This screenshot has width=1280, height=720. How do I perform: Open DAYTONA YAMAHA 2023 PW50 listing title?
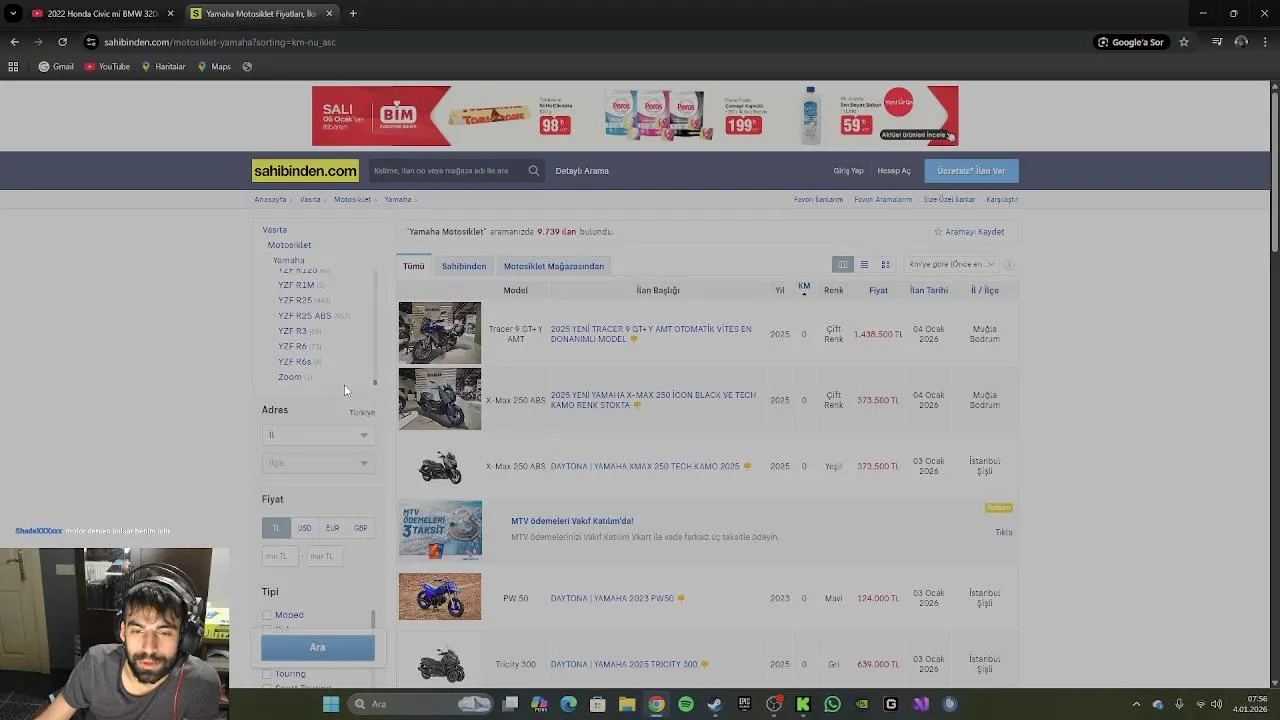pyautogui.click(x=612, y=598)
